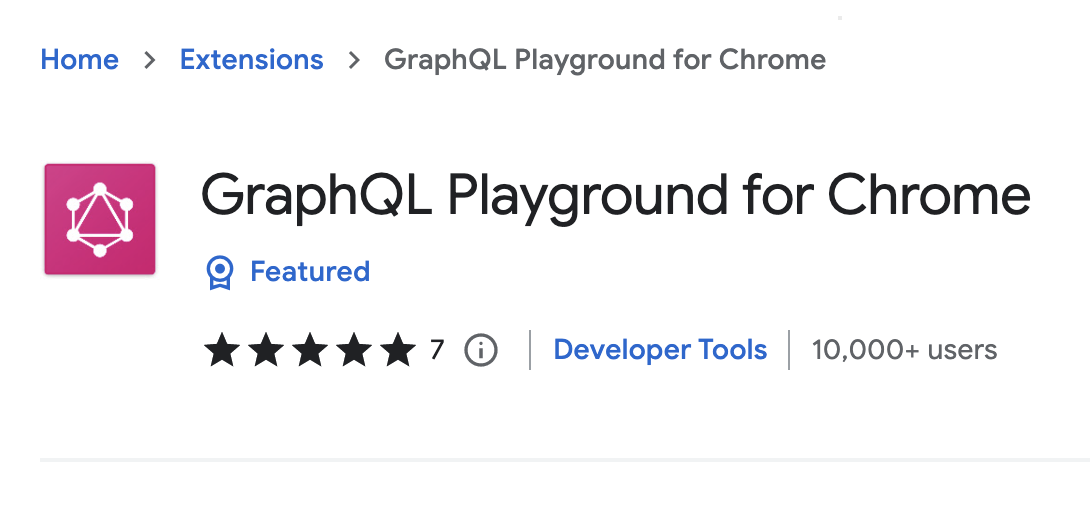
Task: Click the GraphQL Playground for Chrome title
Action: click(616, 197)
